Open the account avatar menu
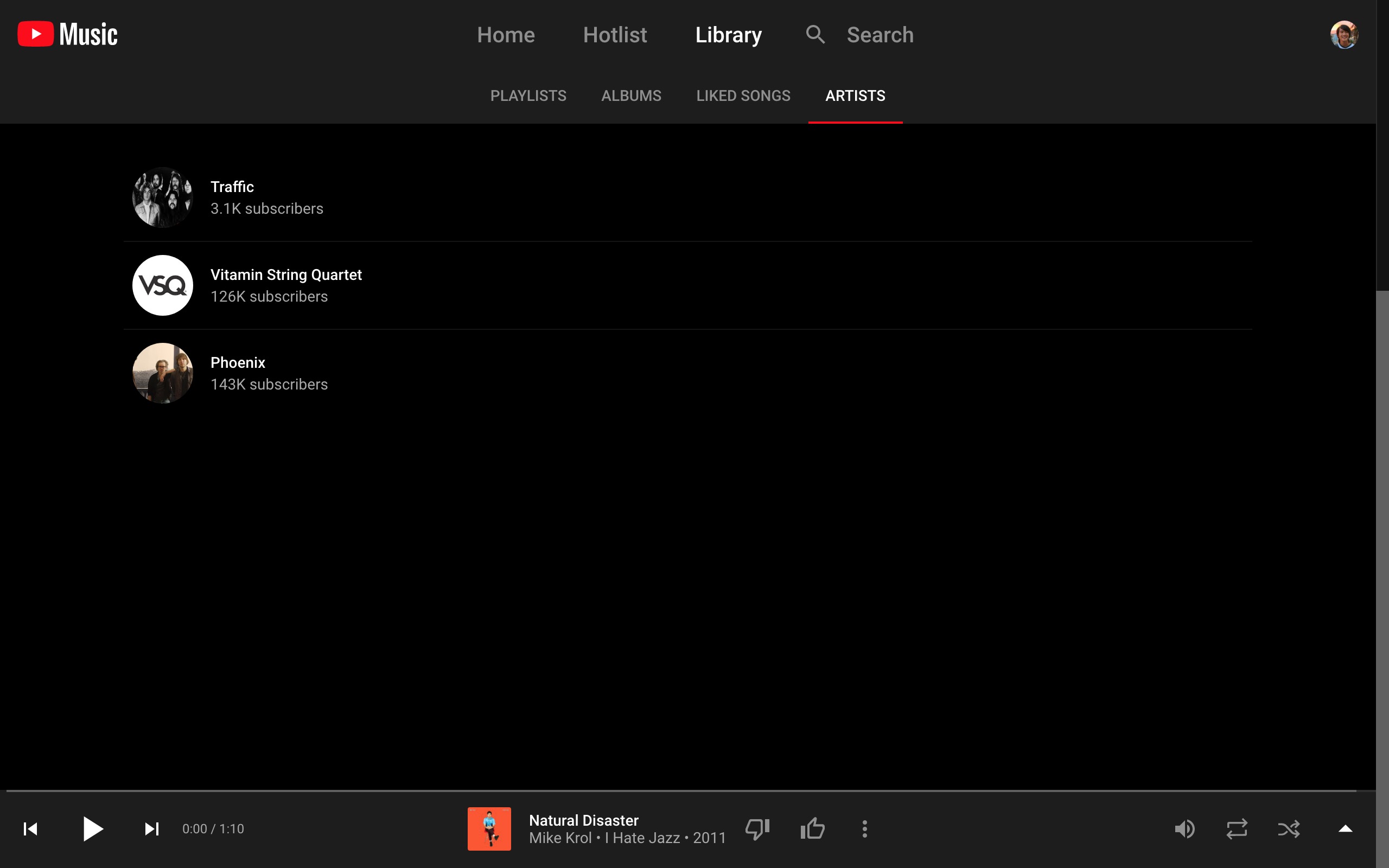 pyautogui.click(x=1343, y=34)
